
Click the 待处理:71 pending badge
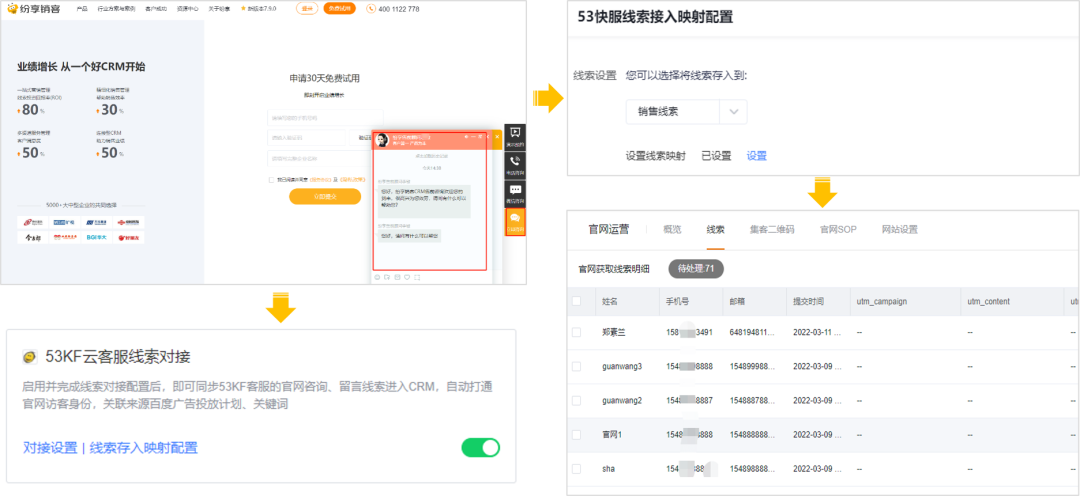[x=696, y=268]
